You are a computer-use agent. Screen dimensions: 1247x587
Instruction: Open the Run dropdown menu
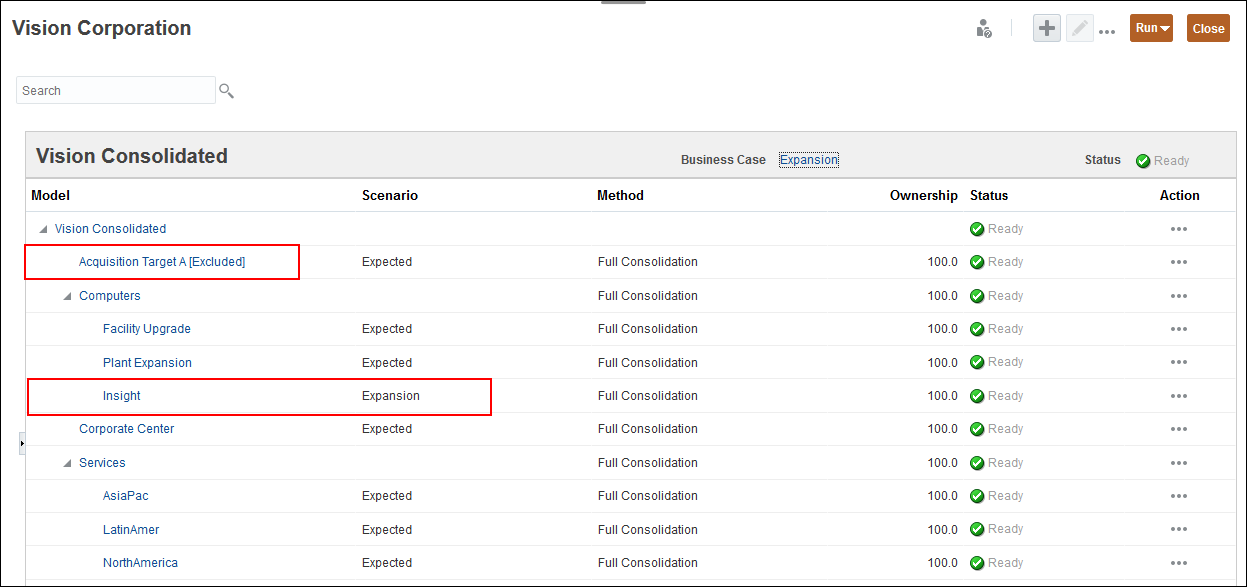[x=1151, y=28]
